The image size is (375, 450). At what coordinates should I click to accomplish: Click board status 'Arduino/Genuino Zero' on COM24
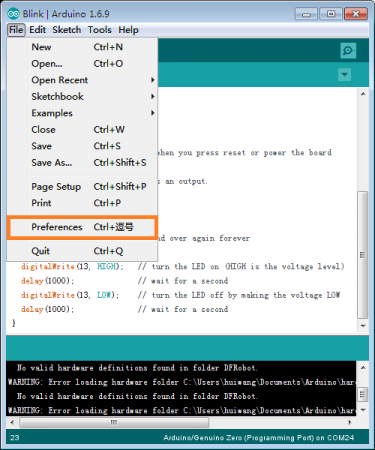[259, 438]
